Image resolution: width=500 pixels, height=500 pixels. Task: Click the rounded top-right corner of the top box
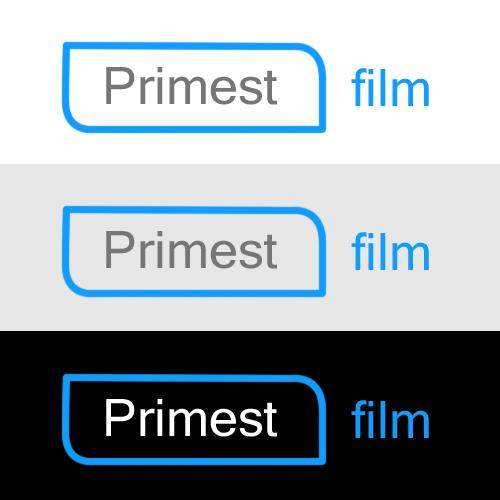[x=315, y=53]
